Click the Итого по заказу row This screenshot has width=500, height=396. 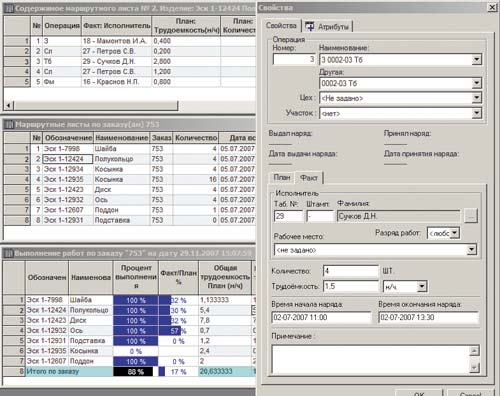point(129,371)
